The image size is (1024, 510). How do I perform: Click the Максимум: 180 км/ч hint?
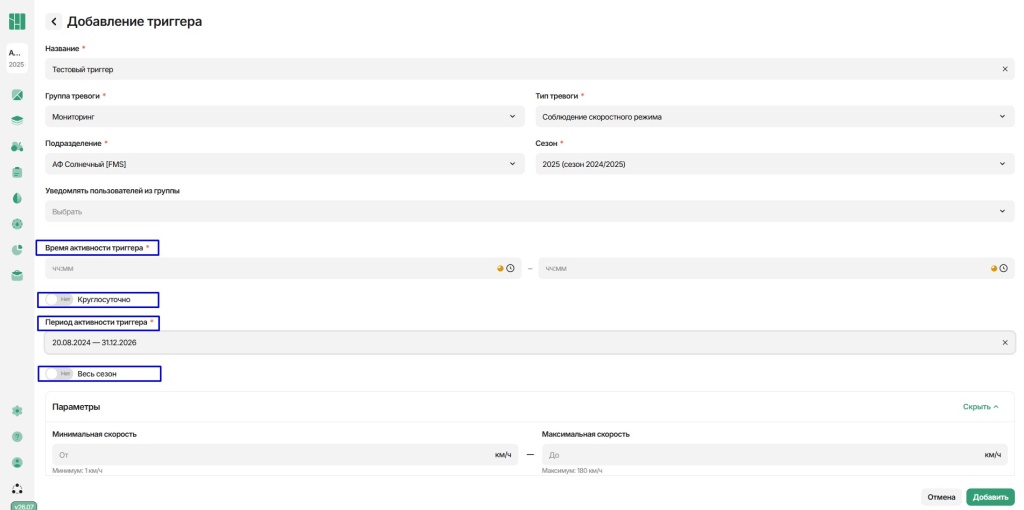pyautogui.click(x=571, y=470)
